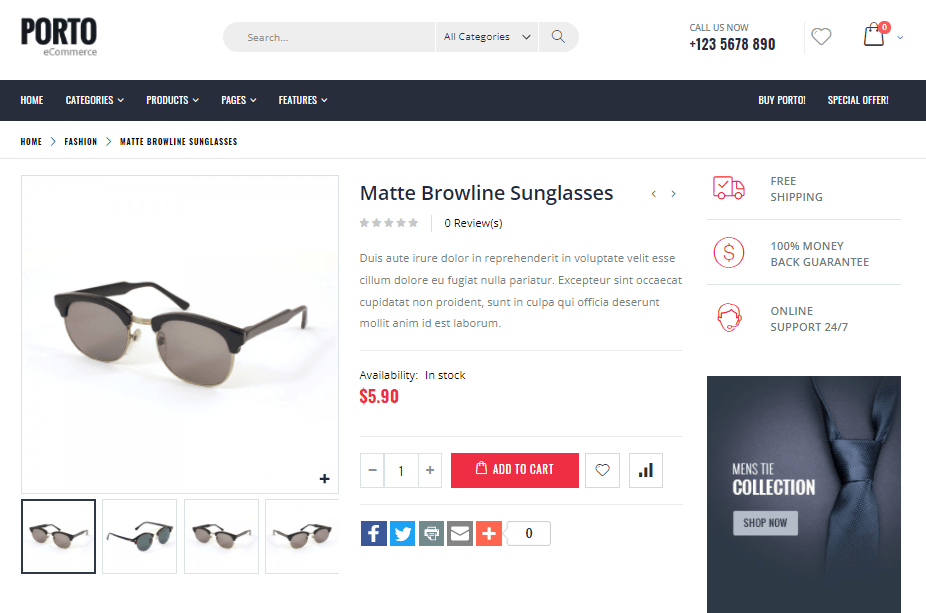
Task: Share product on Twitter
Action: [403, 533]
